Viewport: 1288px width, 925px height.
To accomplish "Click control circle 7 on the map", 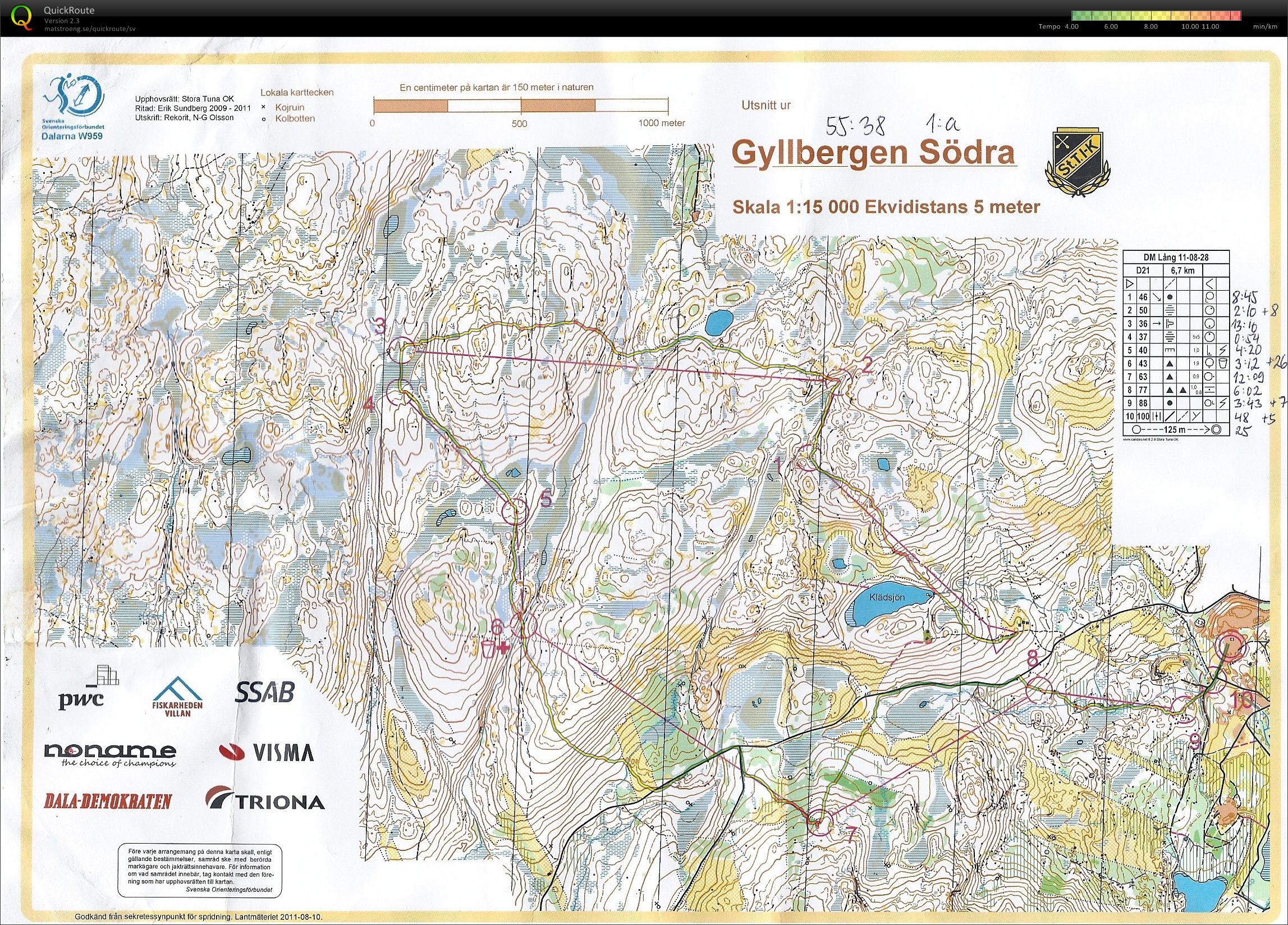I will tap(819, 823).
